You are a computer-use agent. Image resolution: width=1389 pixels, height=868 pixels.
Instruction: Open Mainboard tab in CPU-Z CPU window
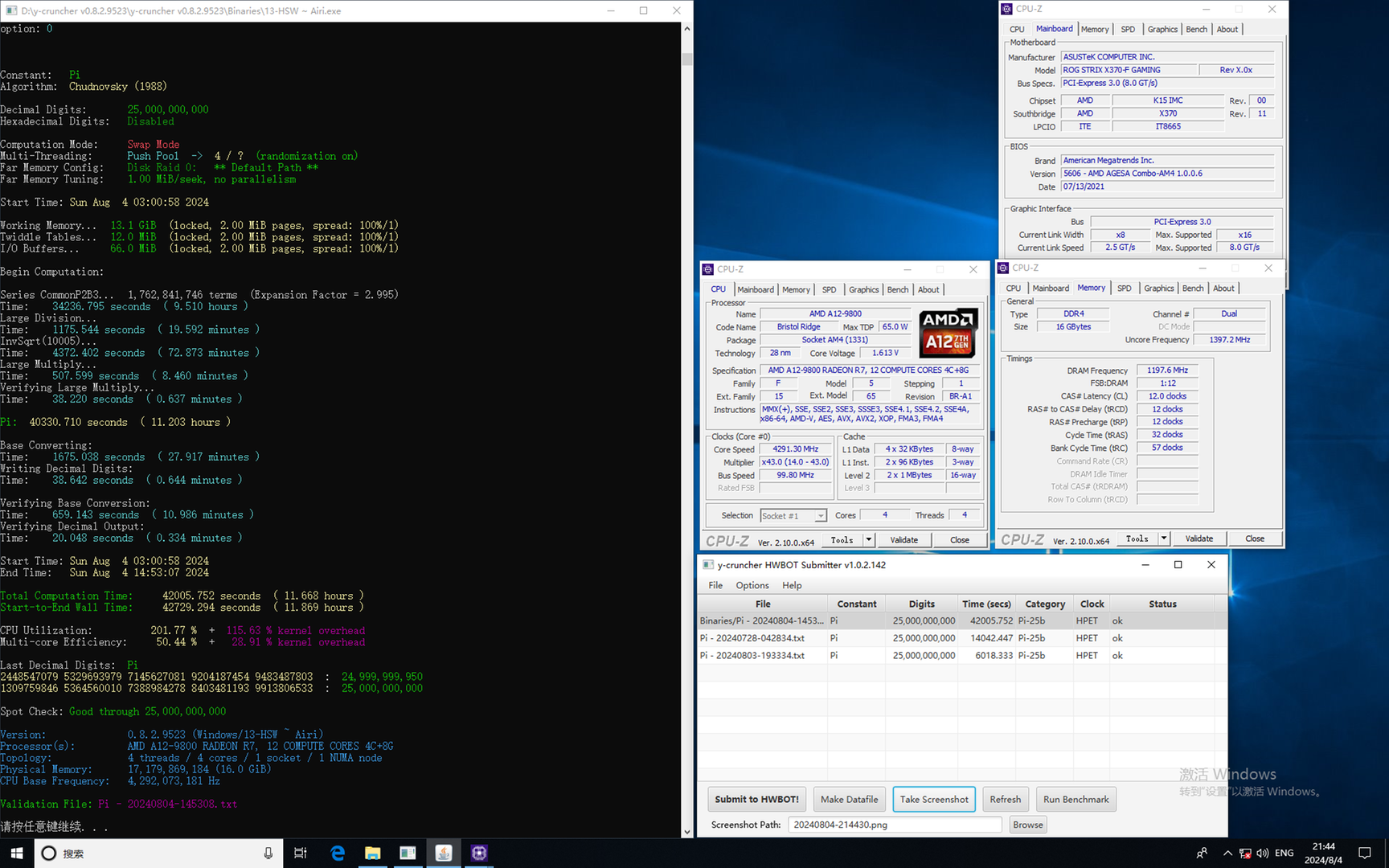point(756,289)
